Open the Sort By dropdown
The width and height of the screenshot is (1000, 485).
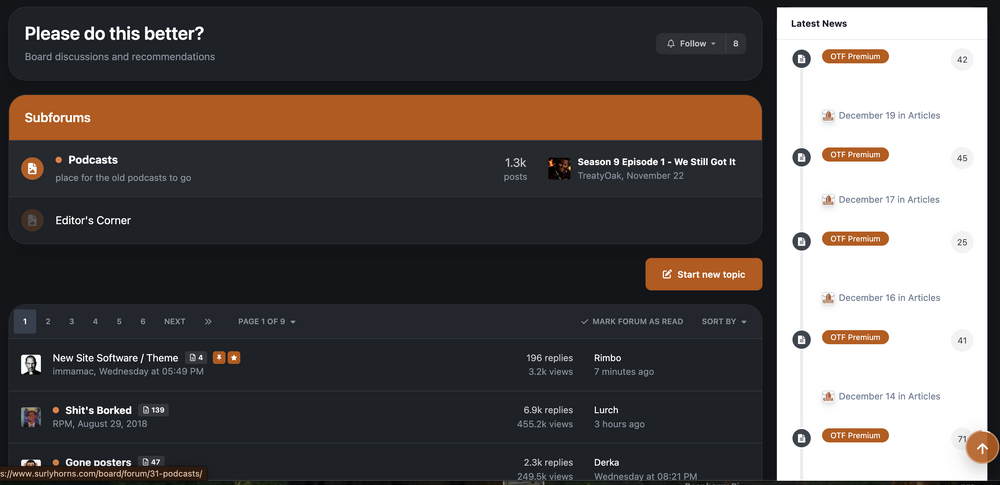pos(724,322)
